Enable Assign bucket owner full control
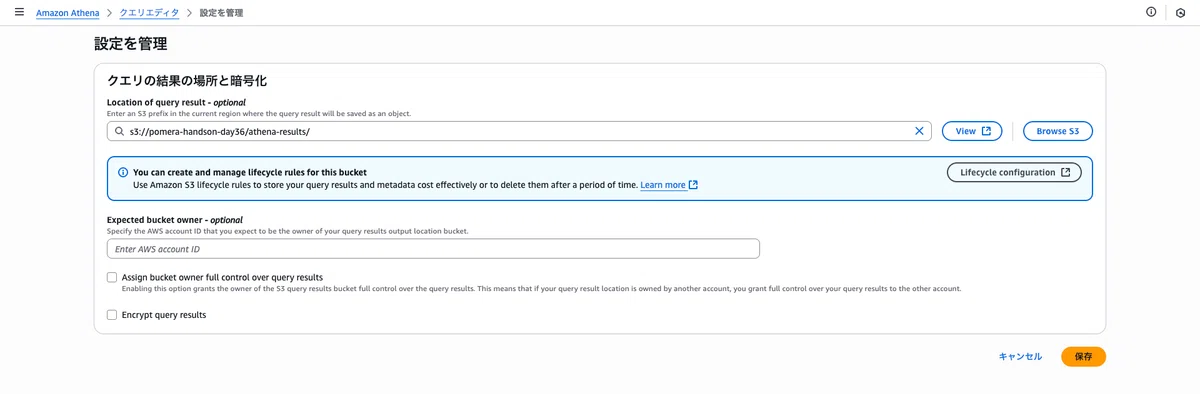1200x394 pixels. pyautogui.click(x=112, y=277)
